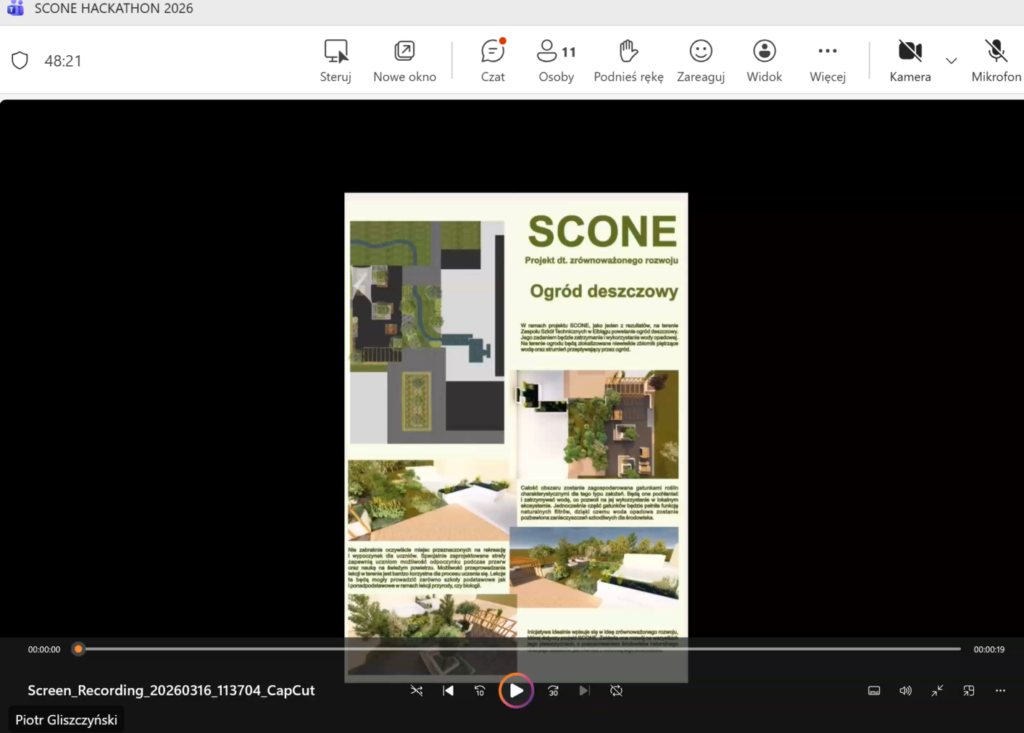Open media player more options ellipsis
The height and width of the screenshot is (733, 1024).
click(x=1000, y=691)
